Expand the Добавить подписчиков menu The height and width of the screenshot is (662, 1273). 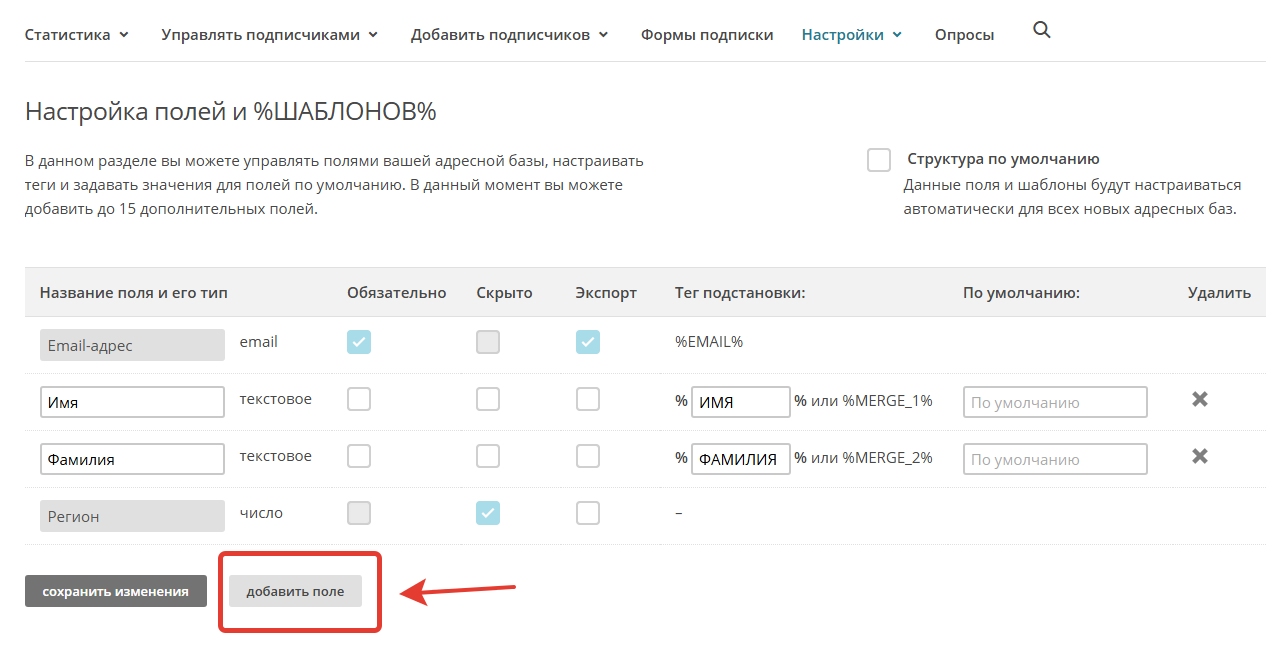coord(509,35)
